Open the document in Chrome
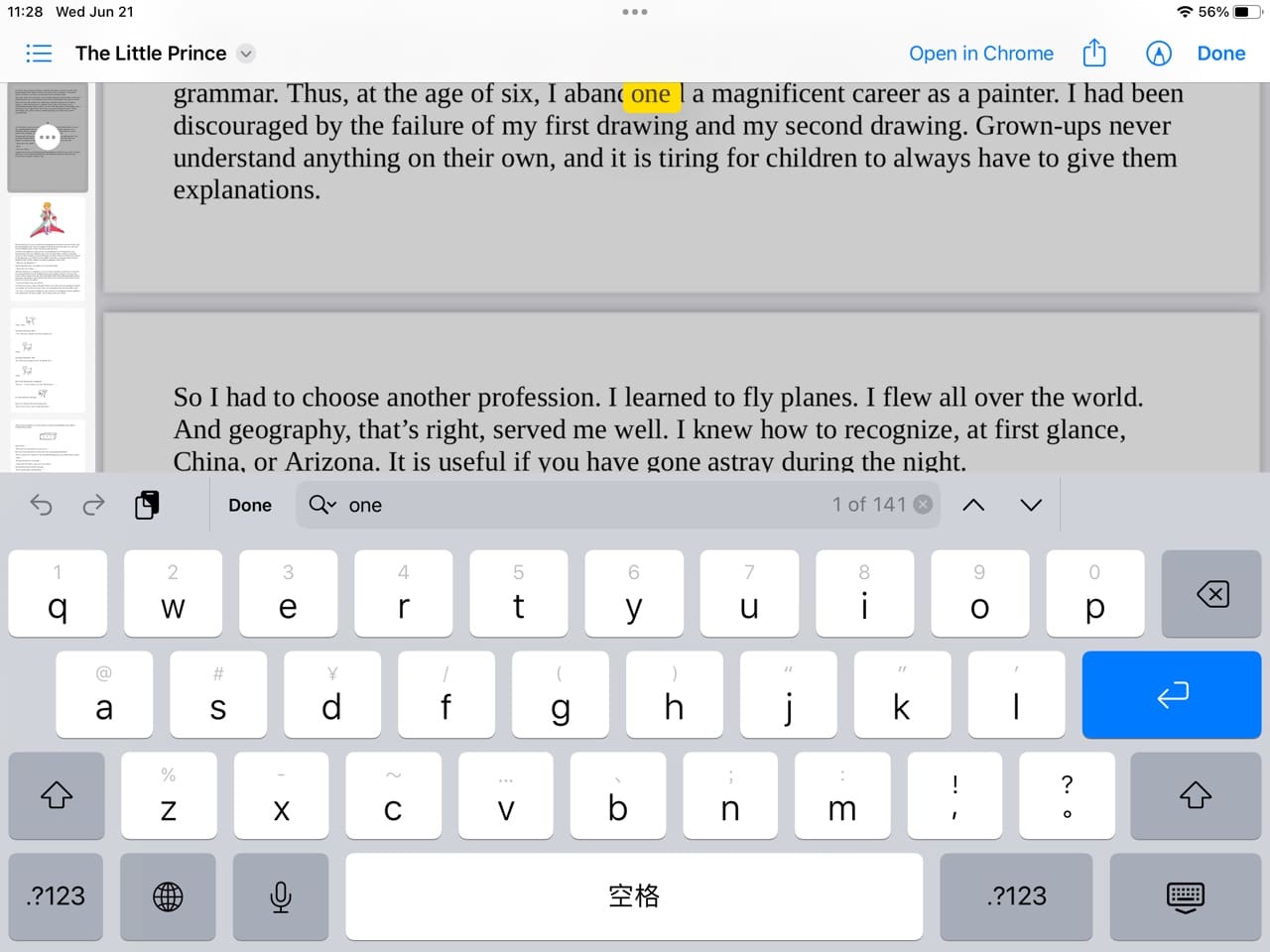 pos(981,54)
